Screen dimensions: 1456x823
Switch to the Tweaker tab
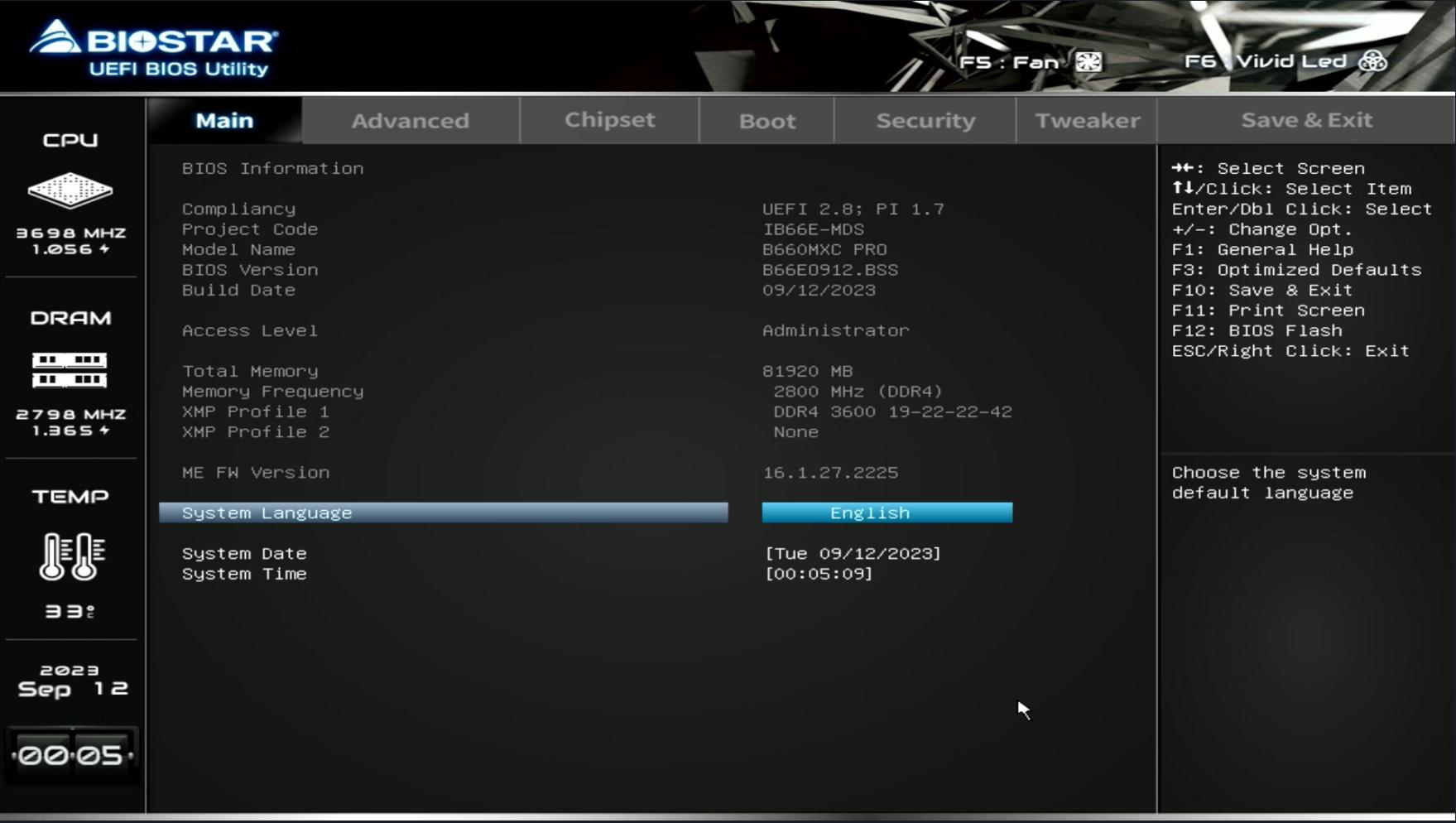(1087, 121)
